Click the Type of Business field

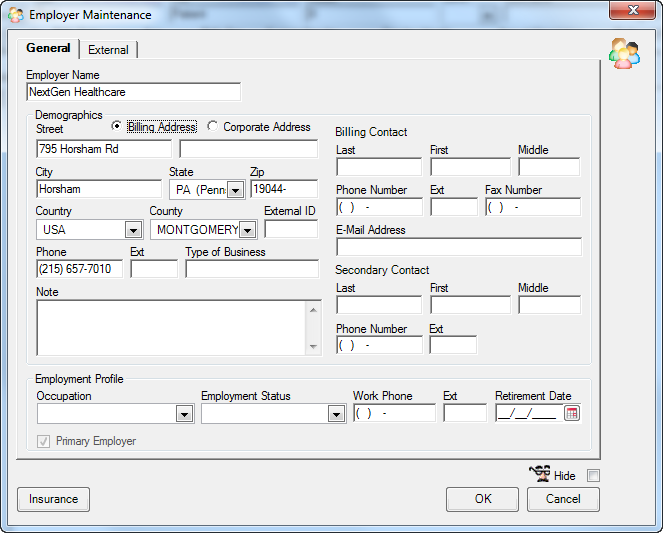252,269
